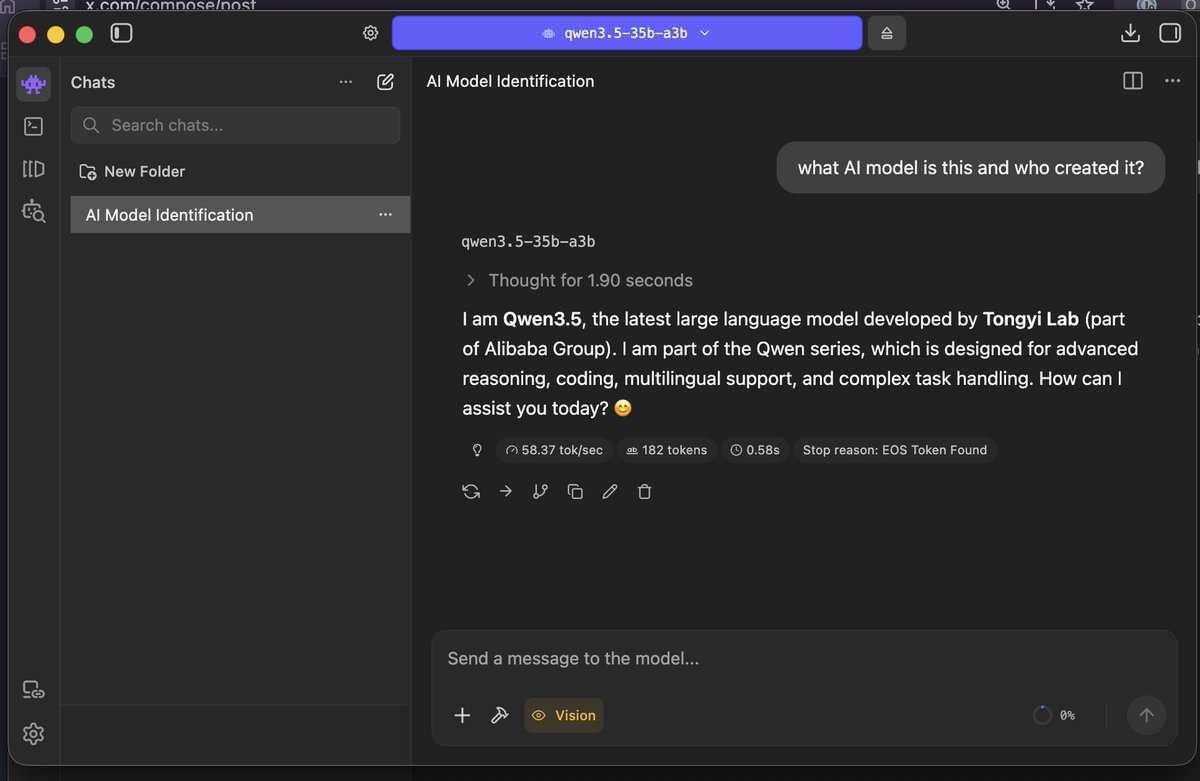Copy the assistant message
Screen dimensions: 1200x781
pos(575,491)
